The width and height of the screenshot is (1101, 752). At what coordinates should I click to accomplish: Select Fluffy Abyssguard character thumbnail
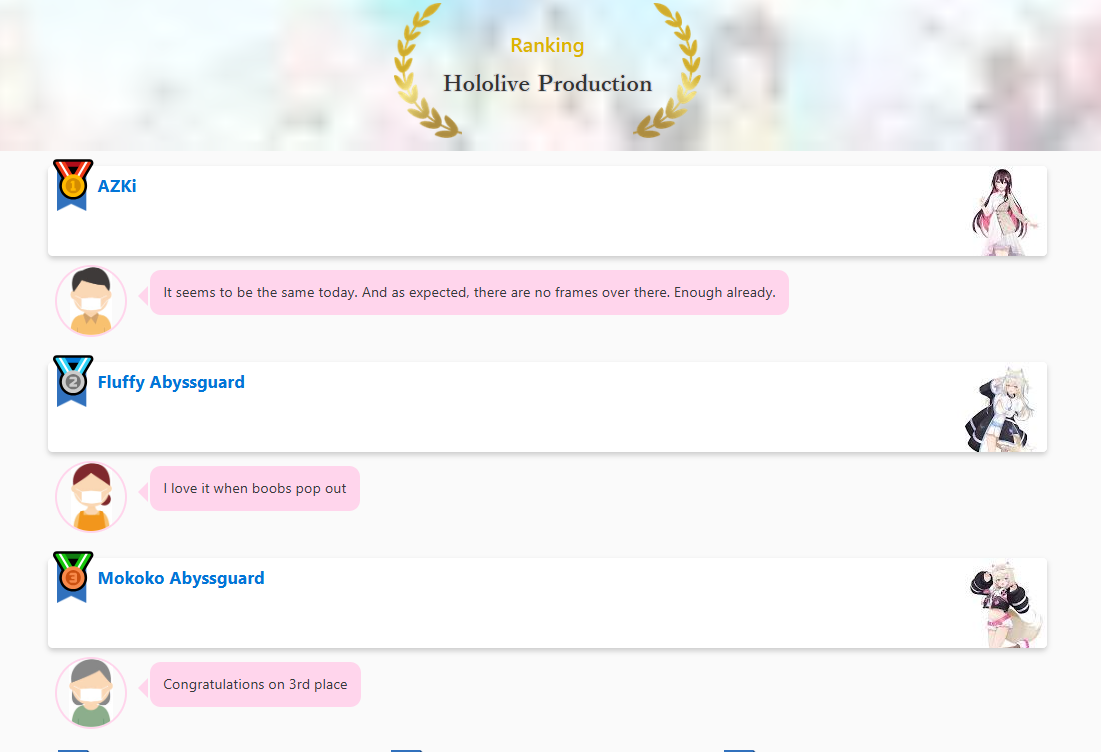coord(1001,408)
